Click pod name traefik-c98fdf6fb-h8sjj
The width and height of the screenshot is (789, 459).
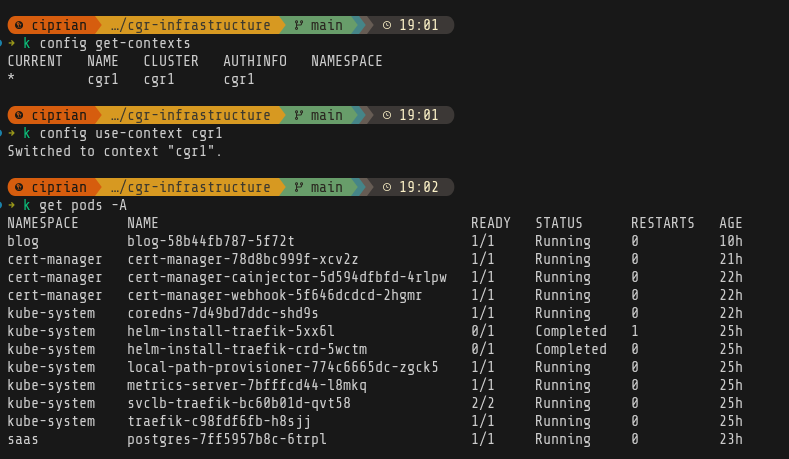219,422
